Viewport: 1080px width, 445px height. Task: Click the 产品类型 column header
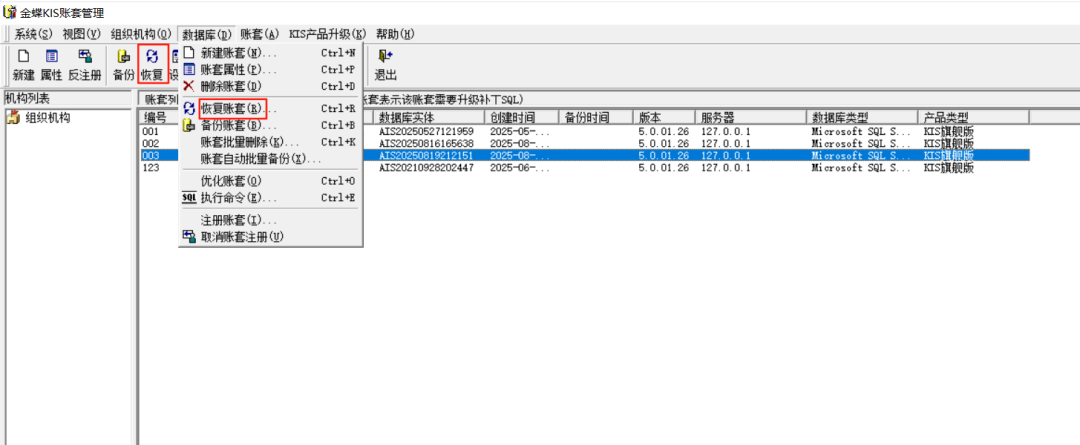pyautogui.click(x=974, y=116)
